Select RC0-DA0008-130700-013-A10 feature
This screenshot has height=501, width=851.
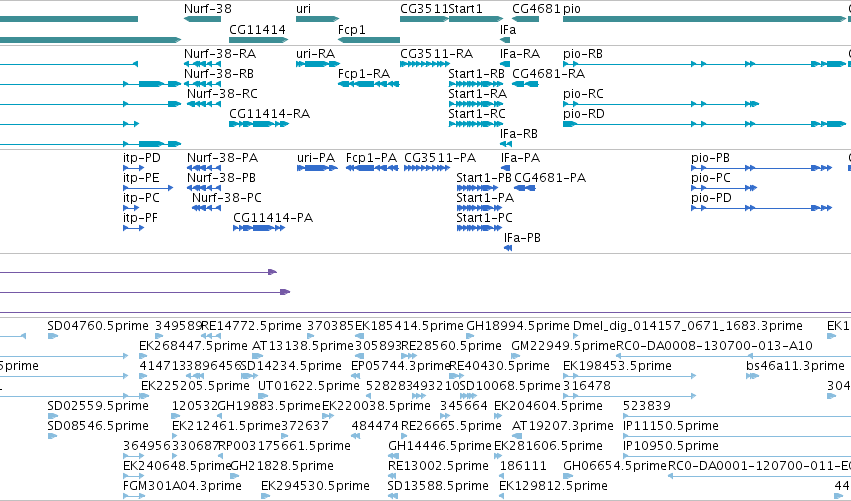click(x=714, y=346)
